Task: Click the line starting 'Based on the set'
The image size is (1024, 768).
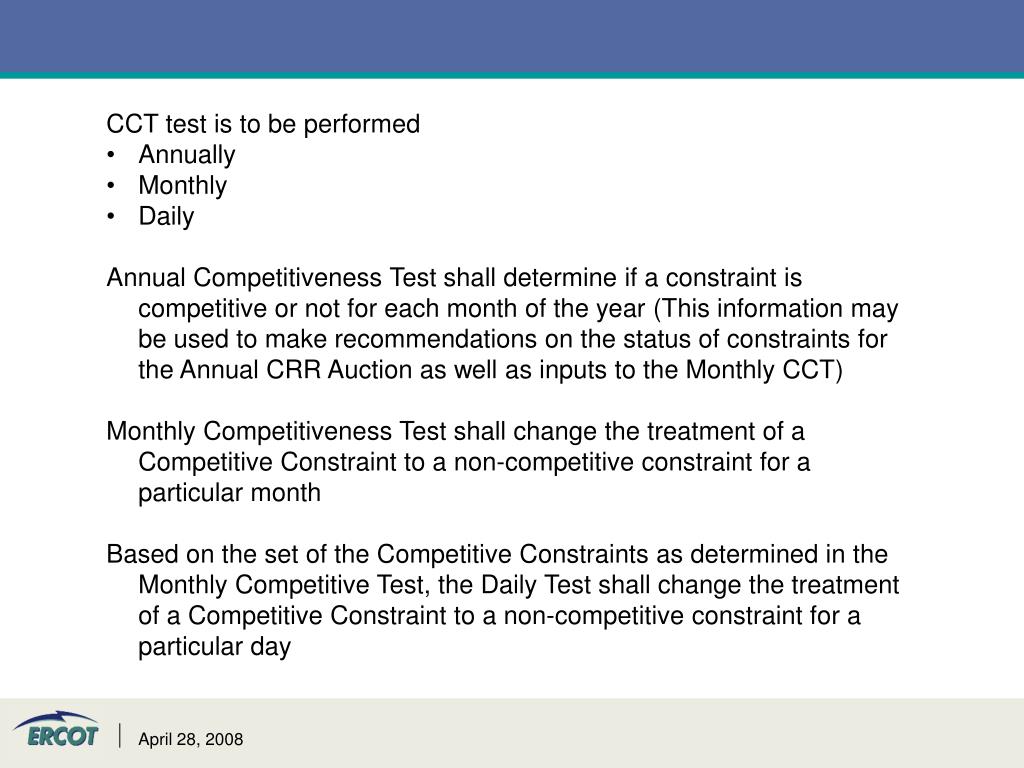Action: point(497,555)
